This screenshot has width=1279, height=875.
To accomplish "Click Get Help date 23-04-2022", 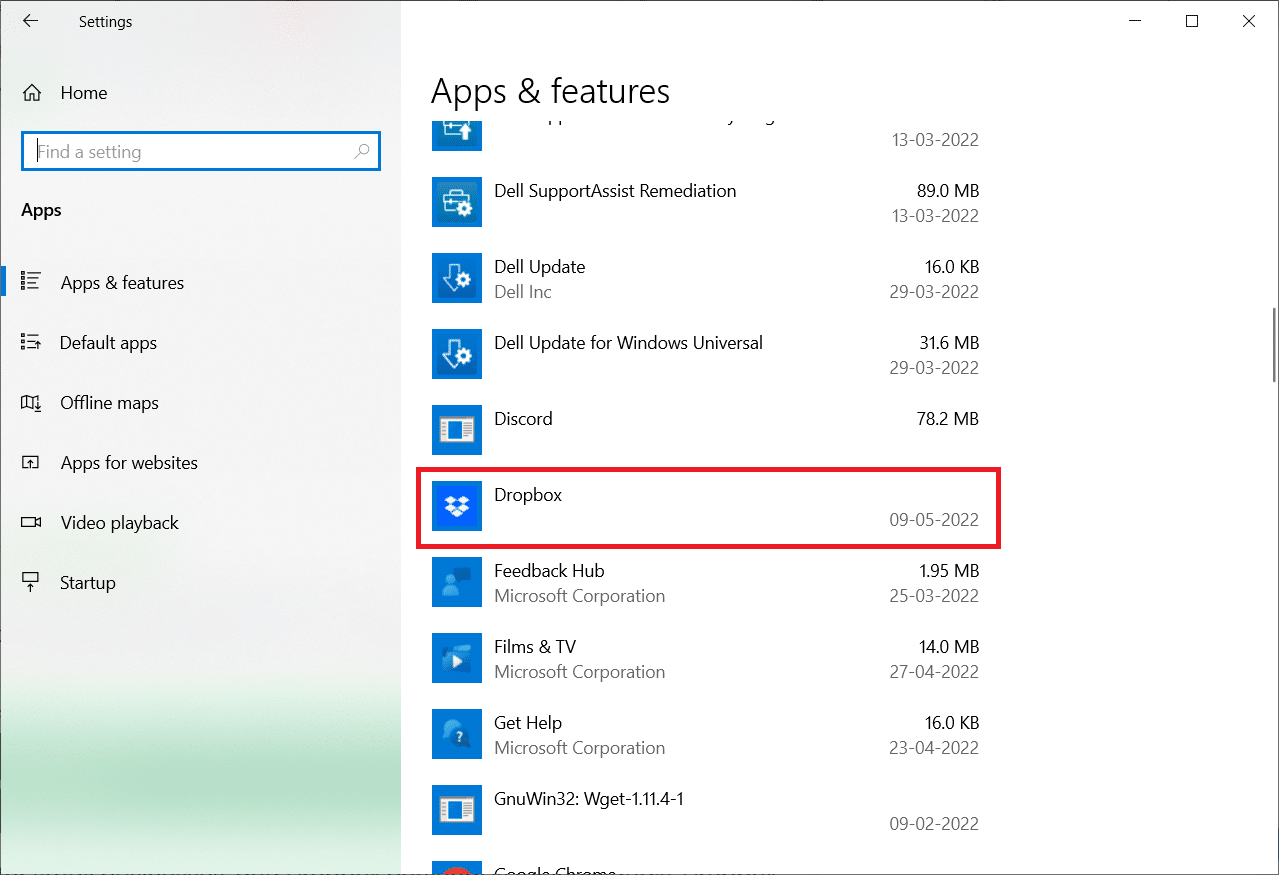I will (934, 748).
